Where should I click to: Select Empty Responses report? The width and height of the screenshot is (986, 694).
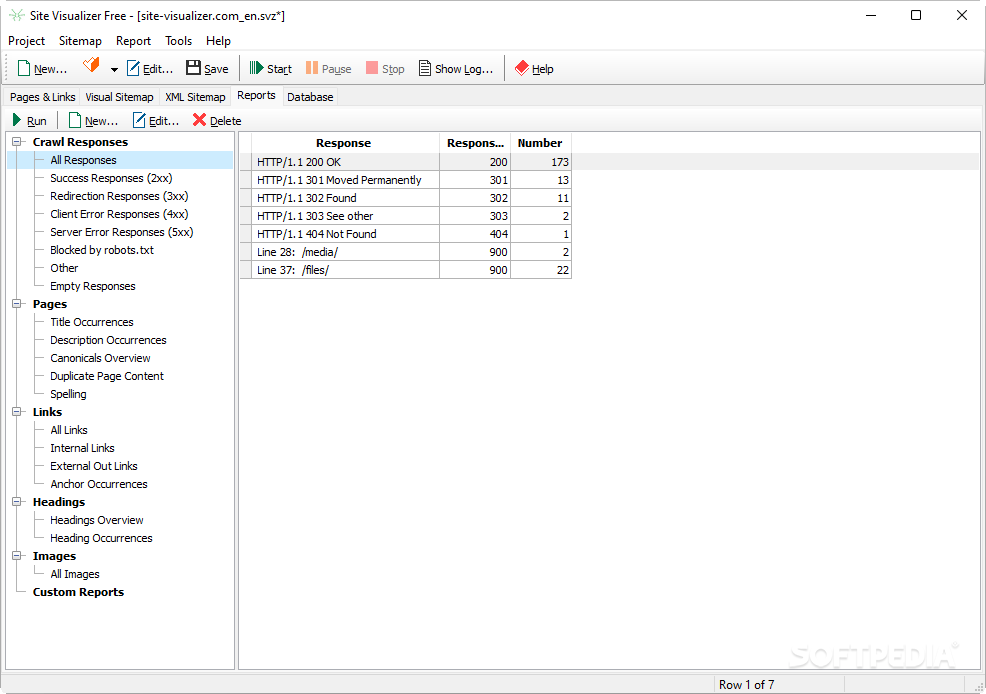(92, 286)
